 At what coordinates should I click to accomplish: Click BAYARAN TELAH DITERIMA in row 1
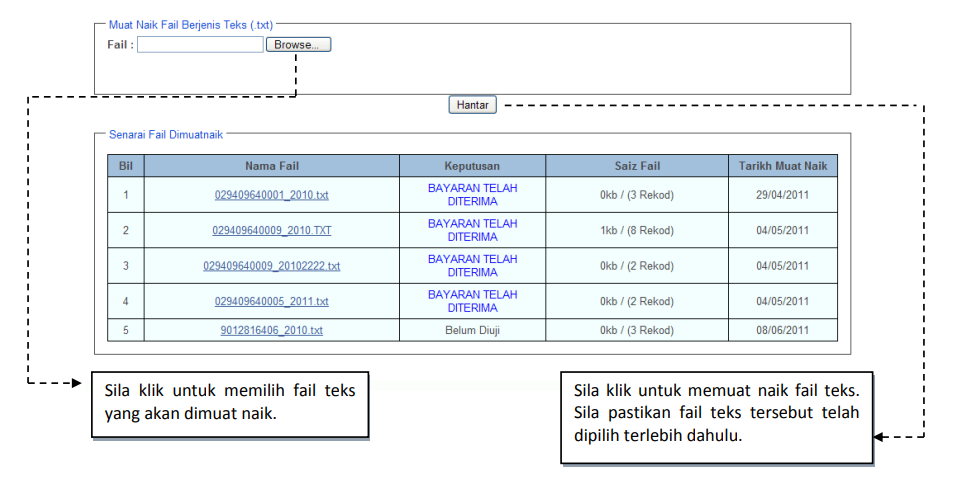[472, 195]
